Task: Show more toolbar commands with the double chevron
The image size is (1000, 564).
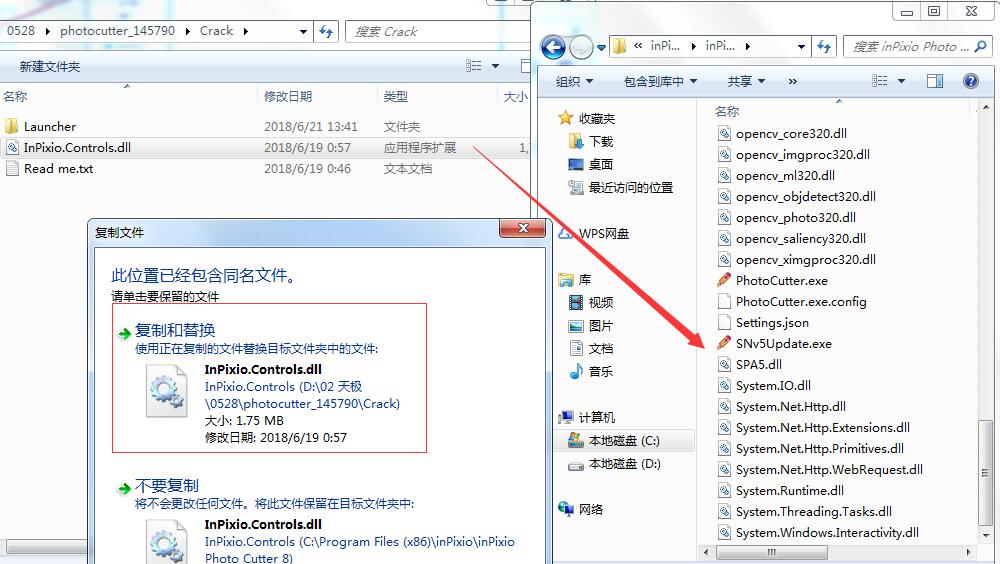Action: pyautogui.click(x=792, y=81)
